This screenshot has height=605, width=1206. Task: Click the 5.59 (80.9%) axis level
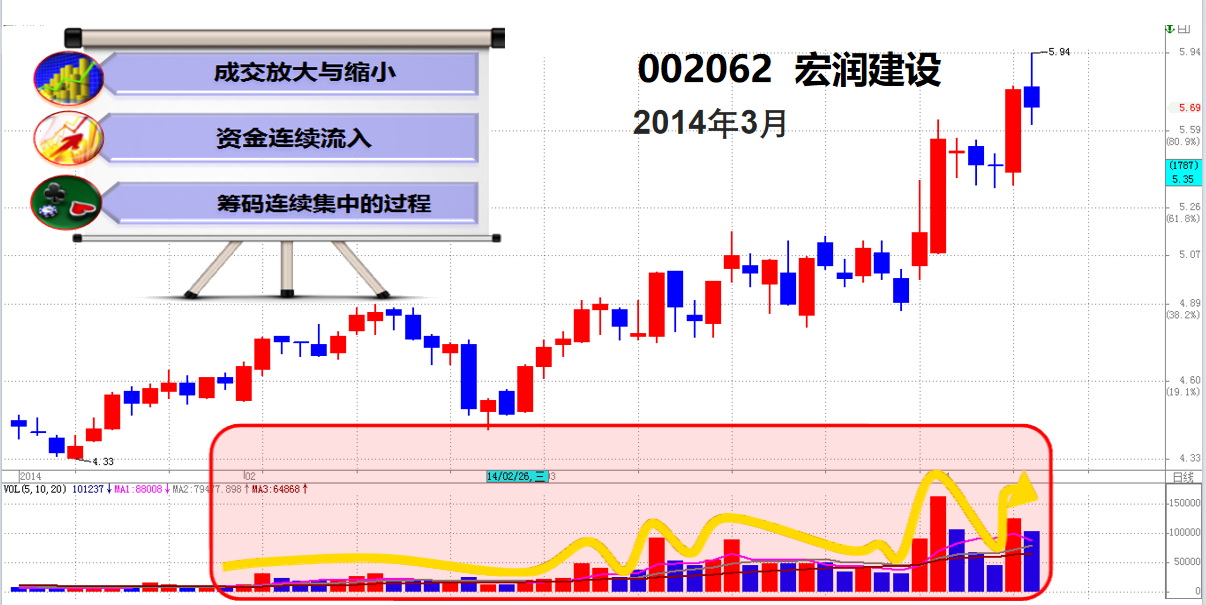click(1184, 136)
